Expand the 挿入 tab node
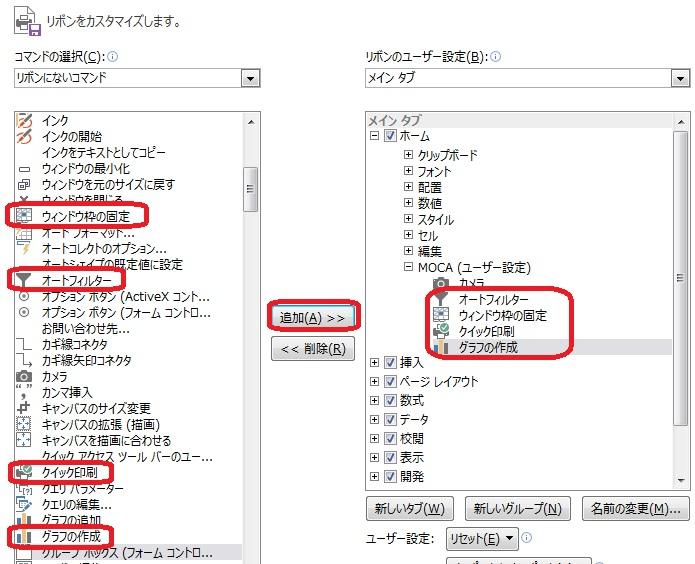This screenshot has width=695, height=564. coord(375,362)
